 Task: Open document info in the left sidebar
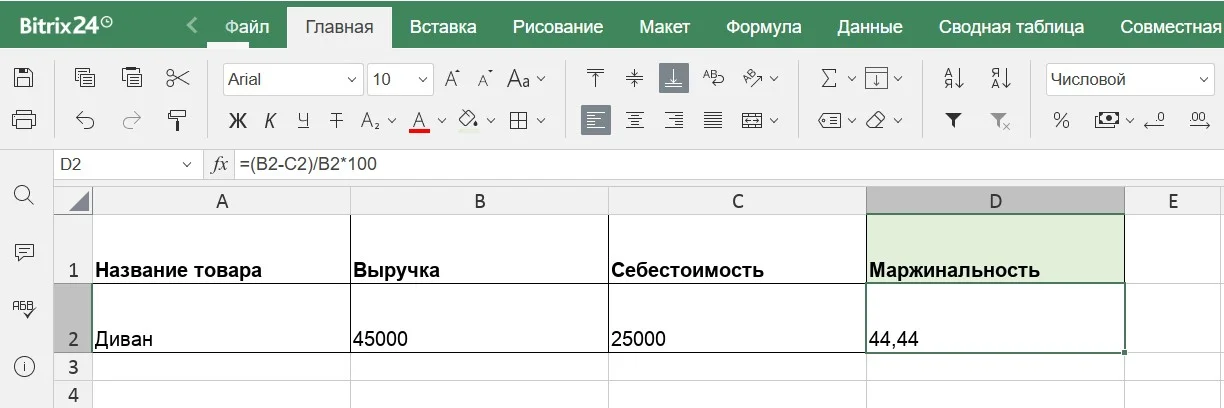24,366
